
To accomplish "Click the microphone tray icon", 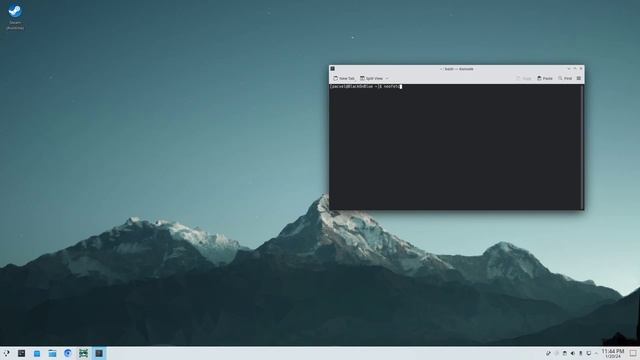I will click(x=580, y=353).
